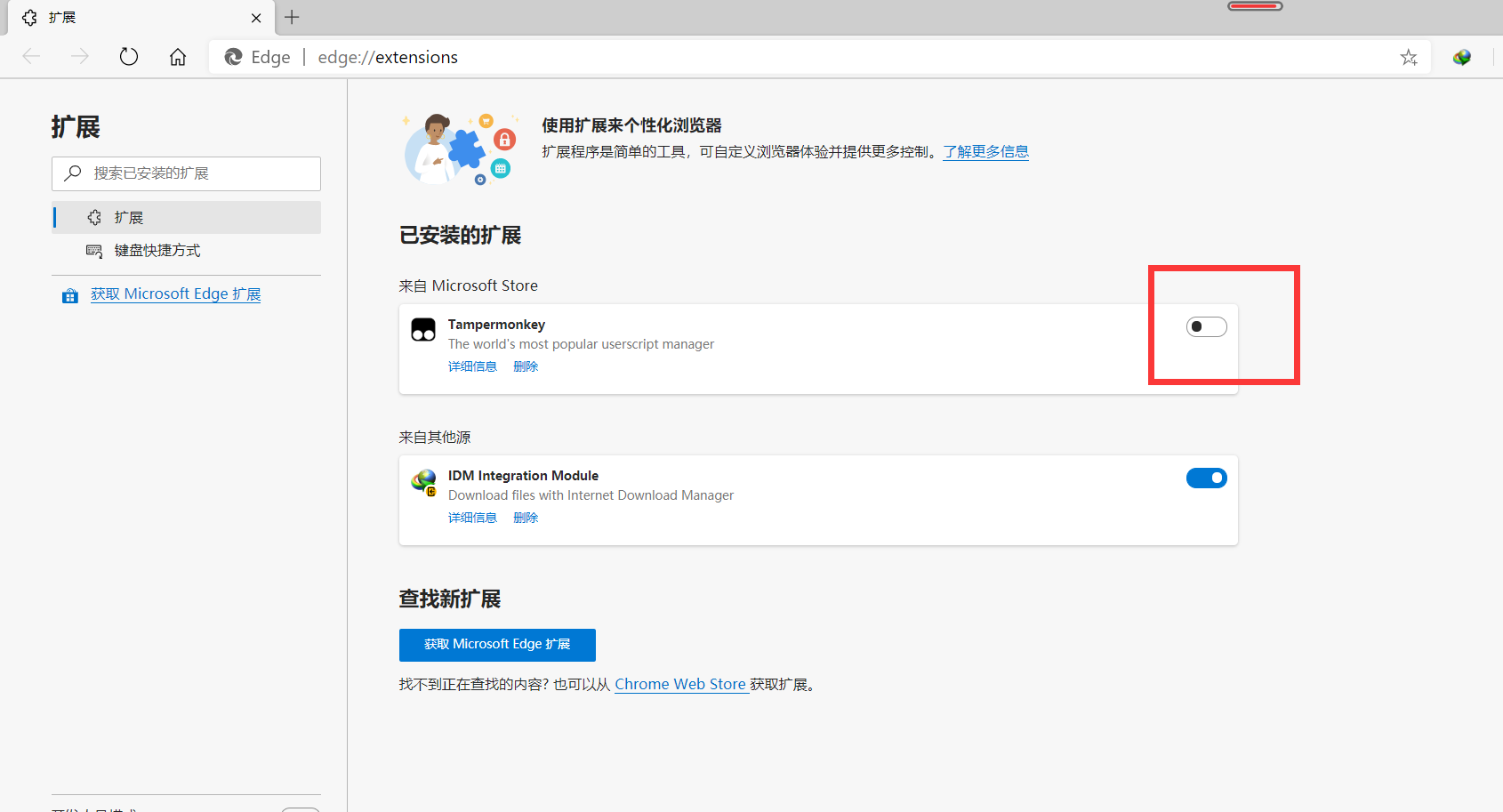Viewport: 1503px width, 812px height.
Task: Select 扩展 in the sidebar menu
Action: click(187, 218)
